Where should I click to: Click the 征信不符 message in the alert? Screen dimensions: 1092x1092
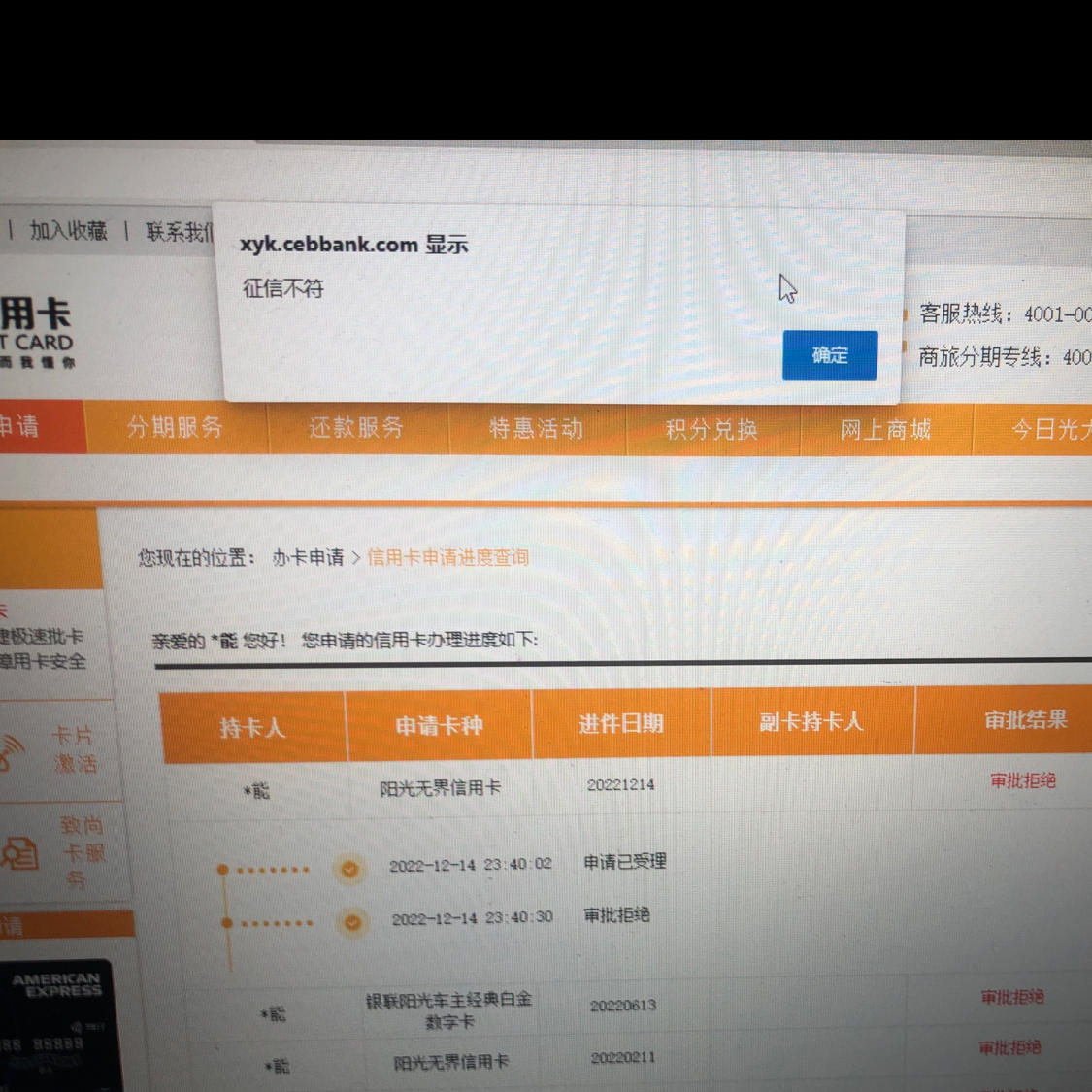[283, 287]
